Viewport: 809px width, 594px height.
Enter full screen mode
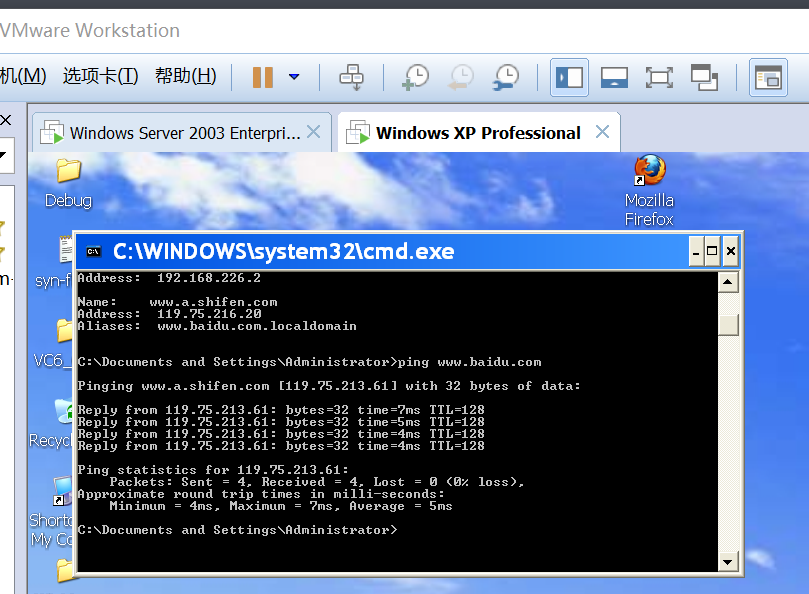click(x=659, y=78)
